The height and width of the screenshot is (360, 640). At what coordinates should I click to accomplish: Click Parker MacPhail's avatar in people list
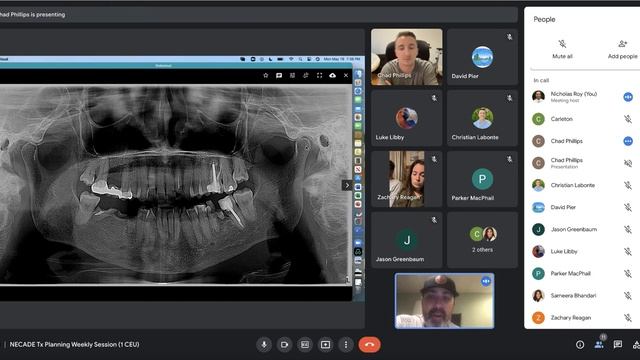538,273
